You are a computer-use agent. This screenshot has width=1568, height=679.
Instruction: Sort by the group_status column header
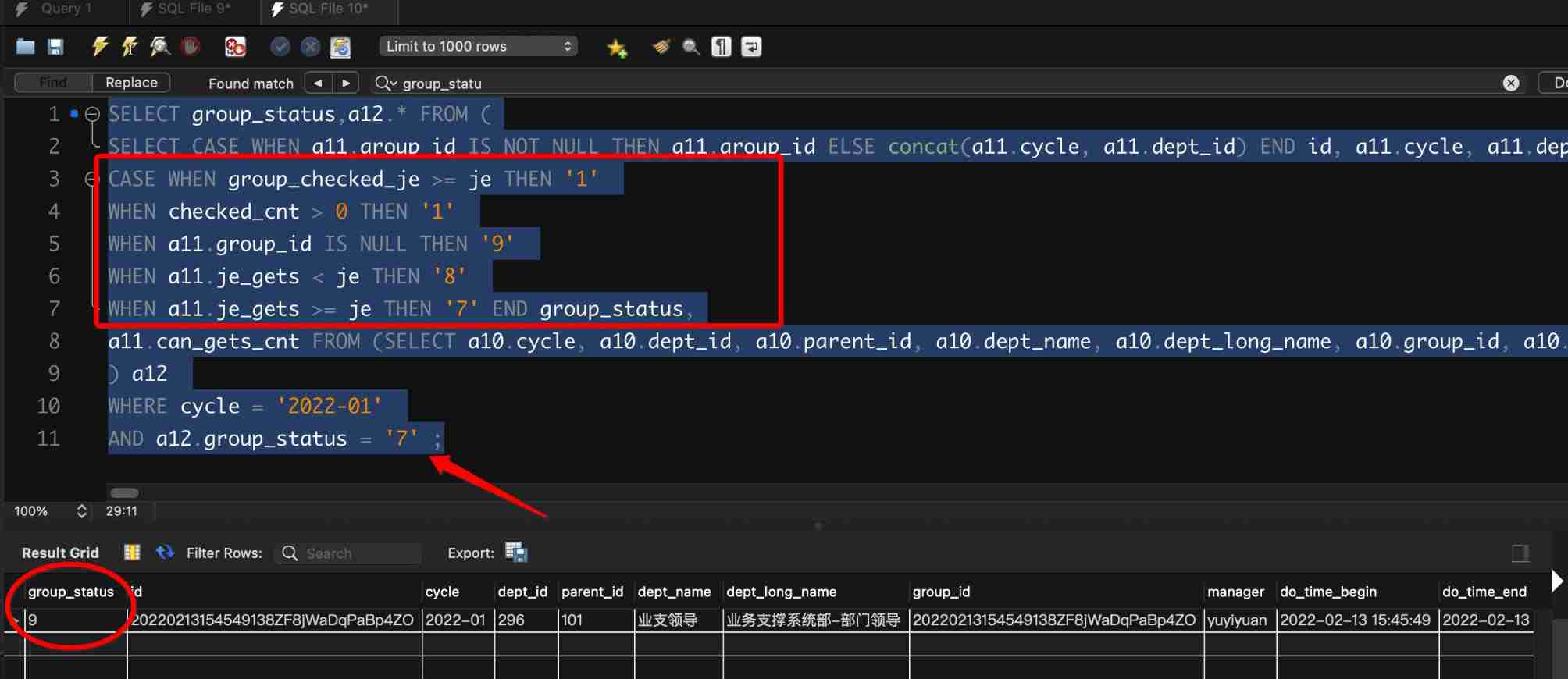tap(71, 592)
